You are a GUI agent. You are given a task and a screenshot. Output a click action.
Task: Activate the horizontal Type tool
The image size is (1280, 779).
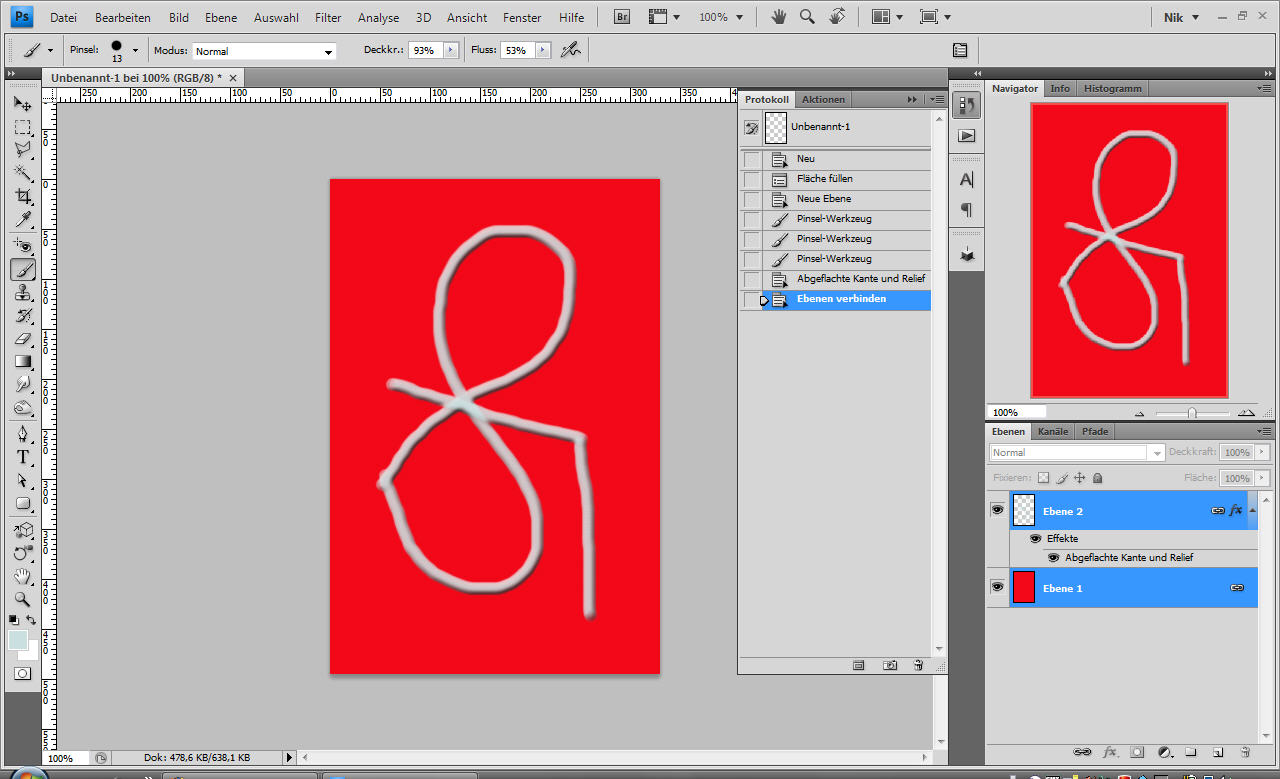tap(23, 457)
